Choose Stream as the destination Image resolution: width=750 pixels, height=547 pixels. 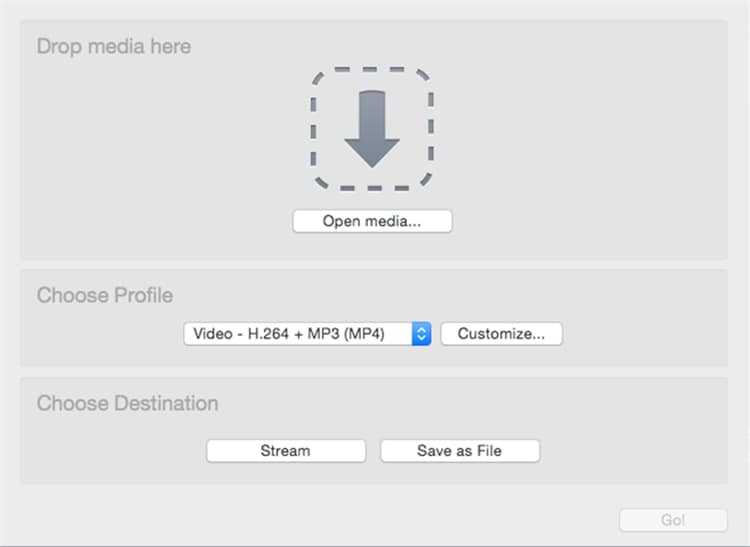[286, 451]
